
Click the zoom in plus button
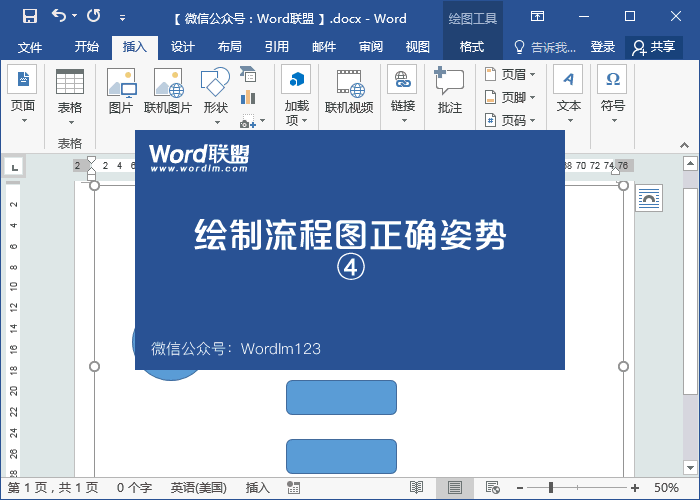[x=635, y=488]
